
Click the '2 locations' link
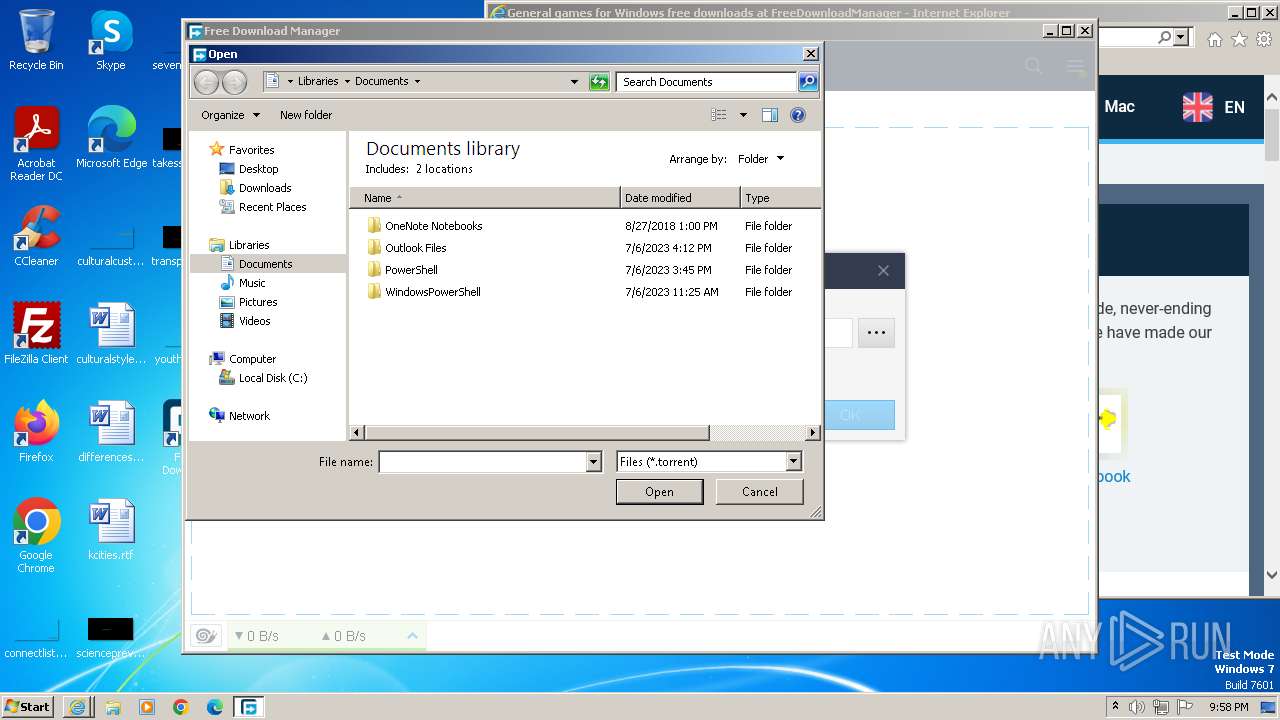click(444, 169)
